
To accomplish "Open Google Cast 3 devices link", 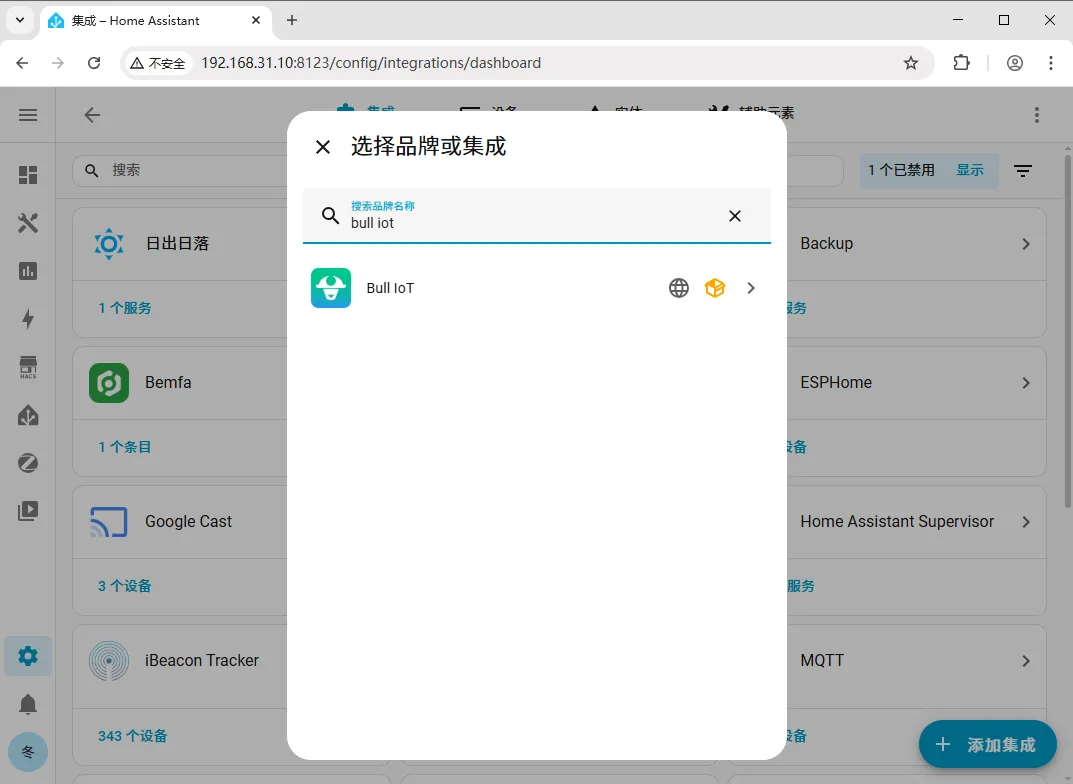I will 125,586.
